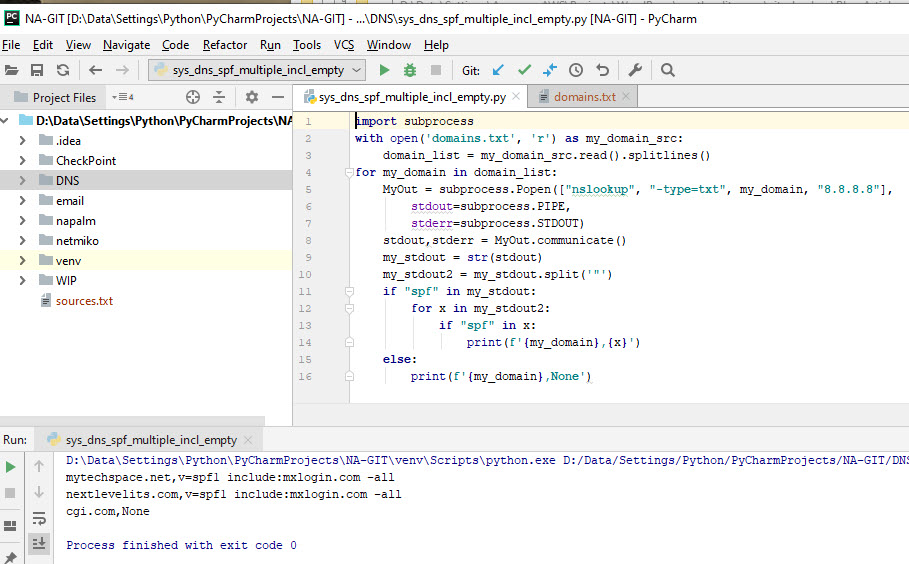Select sources.txt in the project tree

point(84,301)
